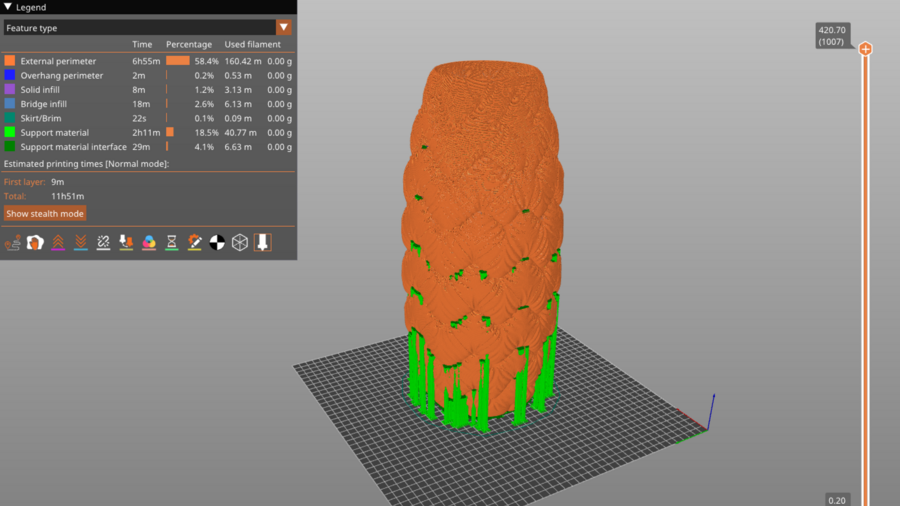Toggle seams display icon

103,242
